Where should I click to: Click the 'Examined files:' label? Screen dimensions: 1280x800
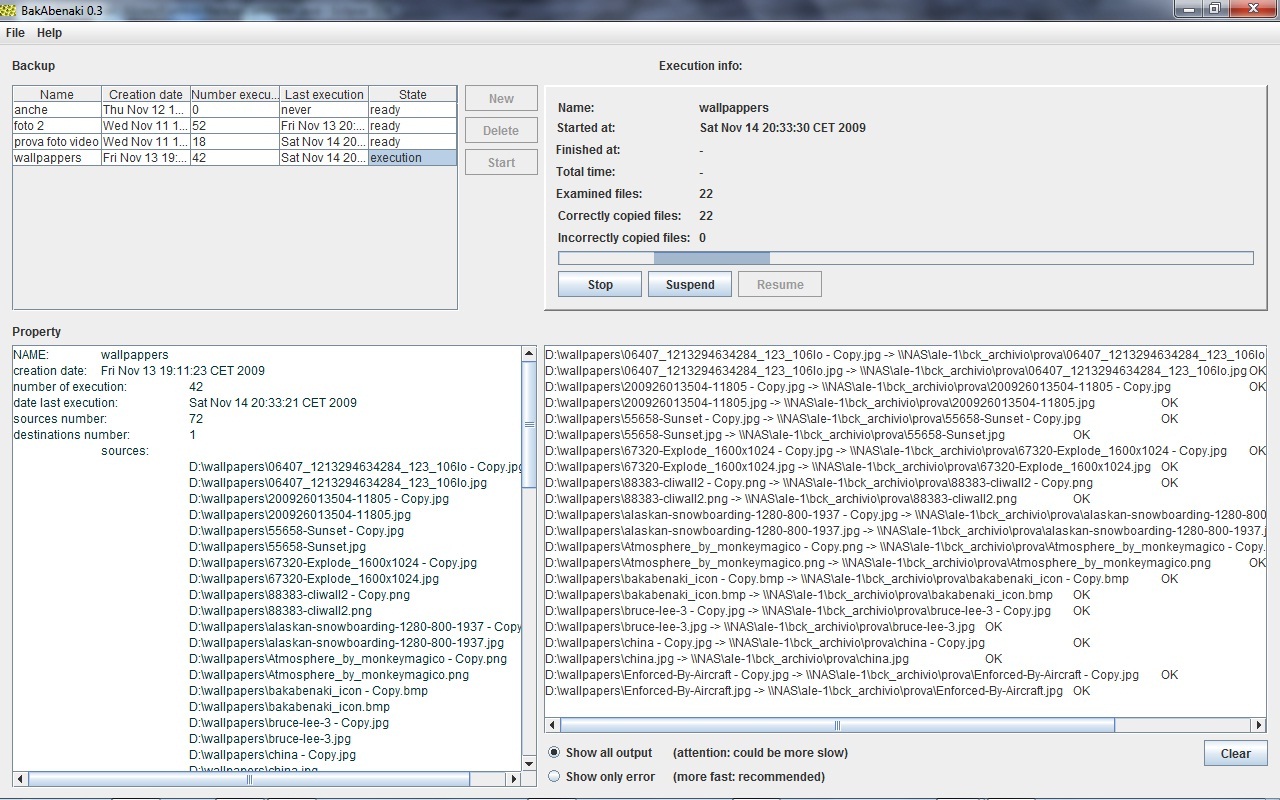click(599, 194)
